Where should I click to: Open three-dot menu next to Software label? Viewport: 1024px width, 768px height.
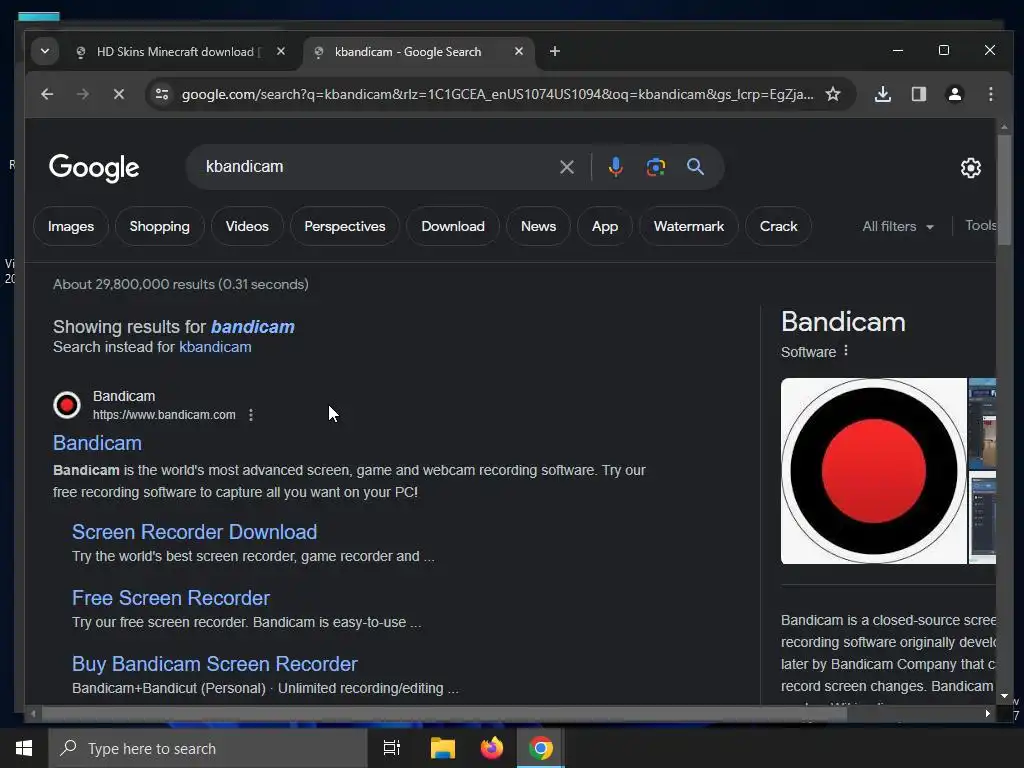point(846,351)
